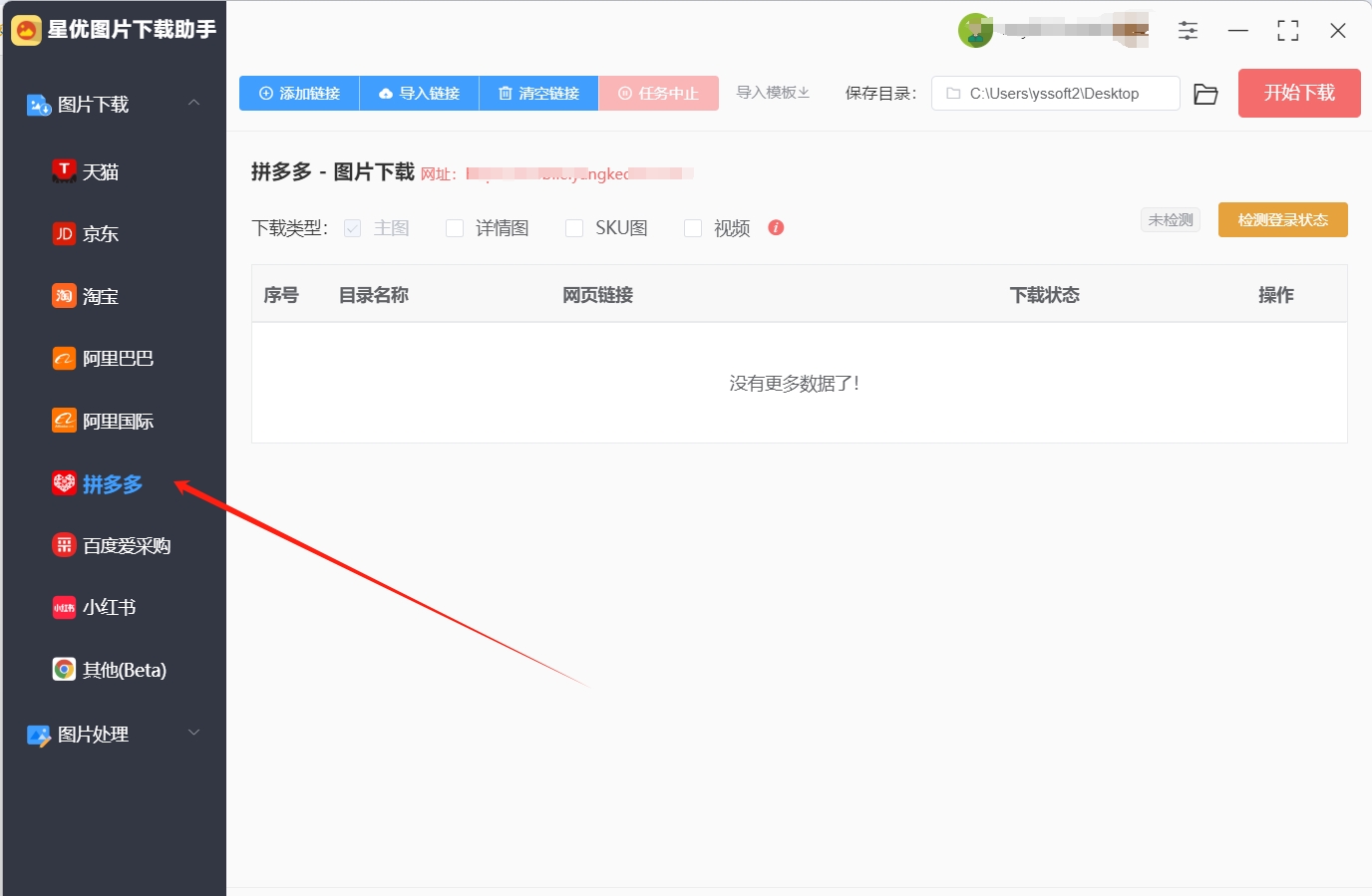Viewport: 1372px width, 896px height.
Task: Select the 阿里巴巴 sidebar icon
Action: (64, 358)
